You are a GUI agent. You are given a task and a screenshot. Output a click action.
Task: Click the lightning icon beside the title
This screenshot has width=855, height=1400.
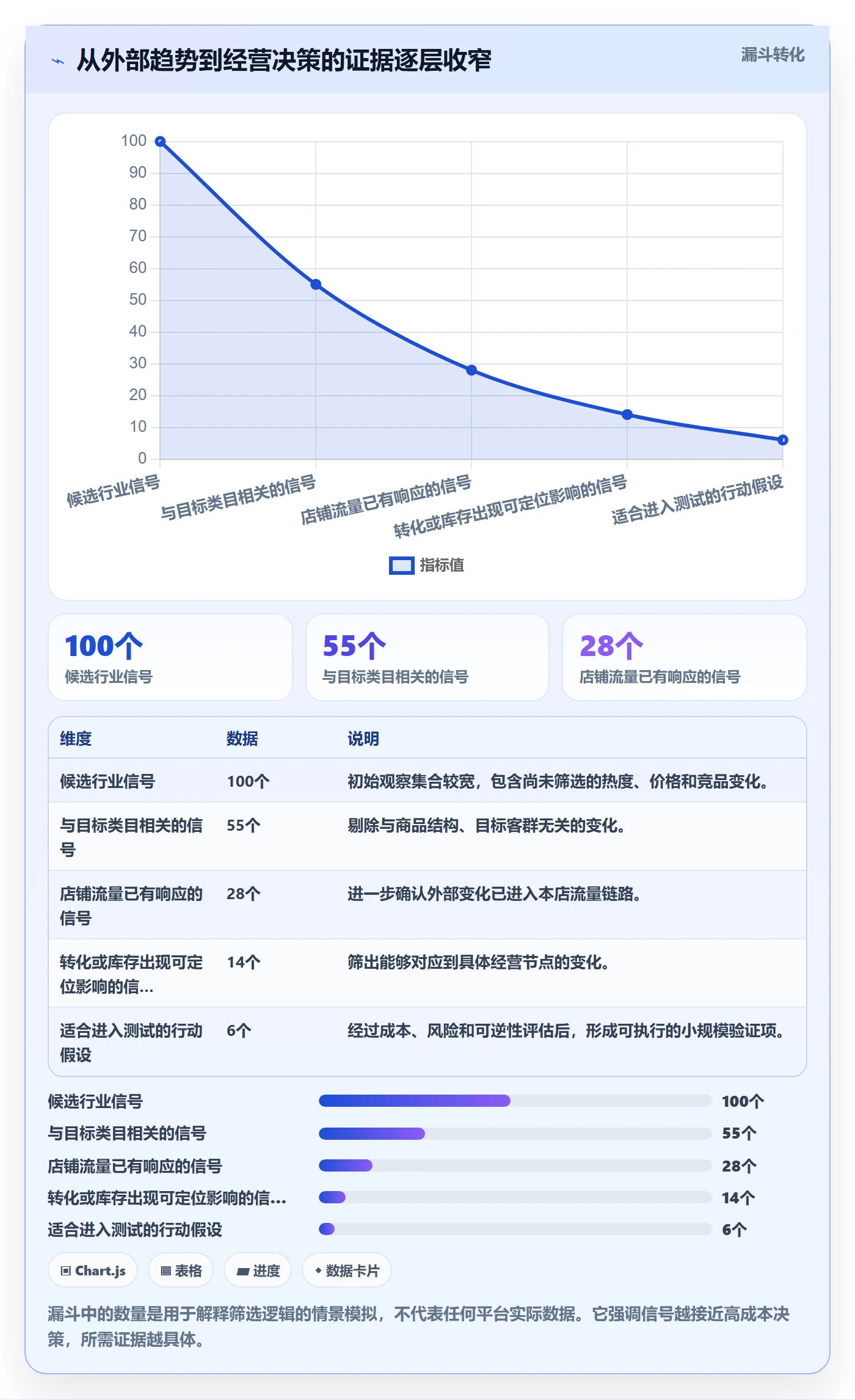pyautogui.click(x=58, y=61)
